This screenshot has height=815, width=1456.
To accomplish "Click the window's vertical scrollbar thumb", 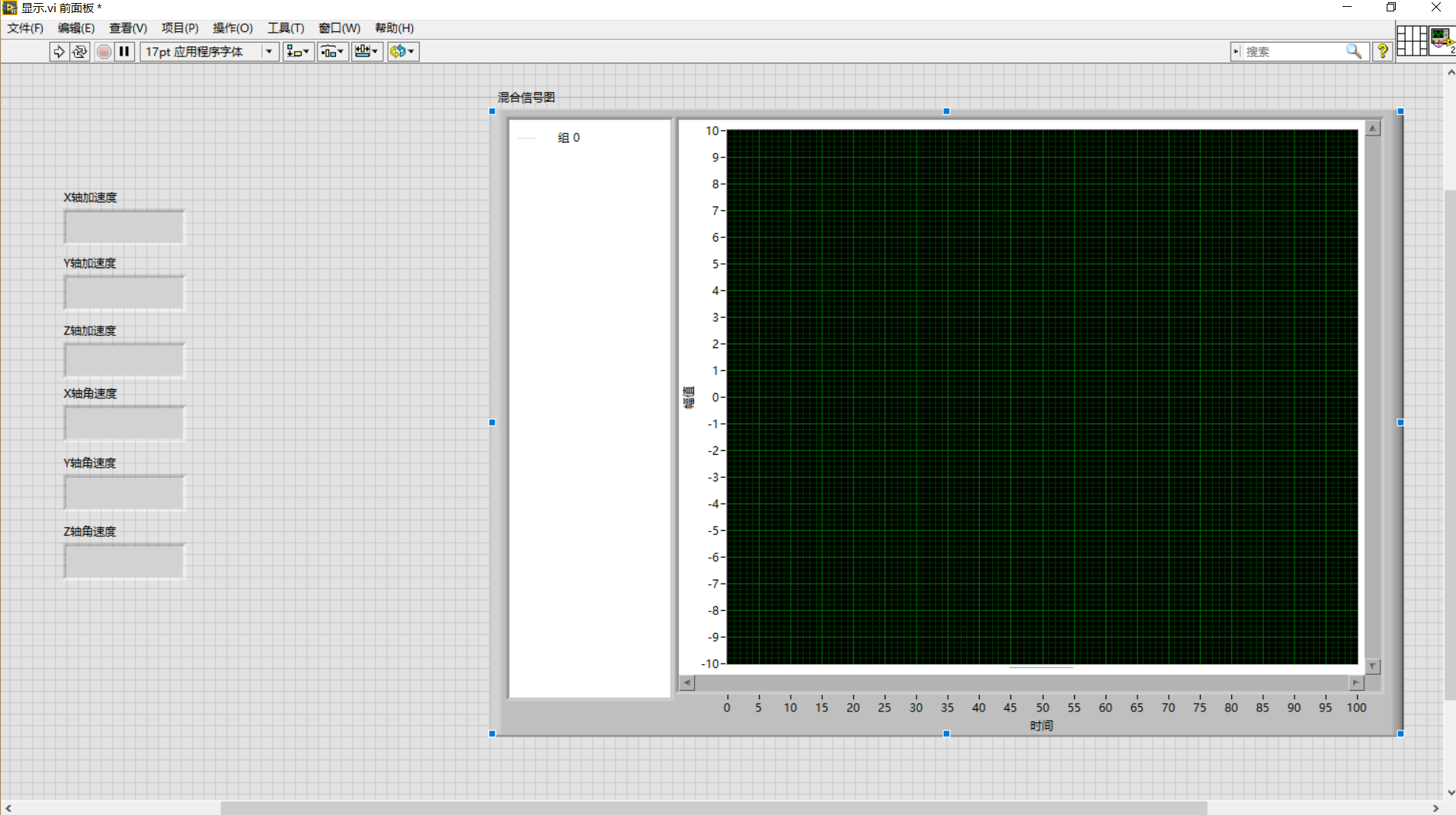I will pos(1450,445).
